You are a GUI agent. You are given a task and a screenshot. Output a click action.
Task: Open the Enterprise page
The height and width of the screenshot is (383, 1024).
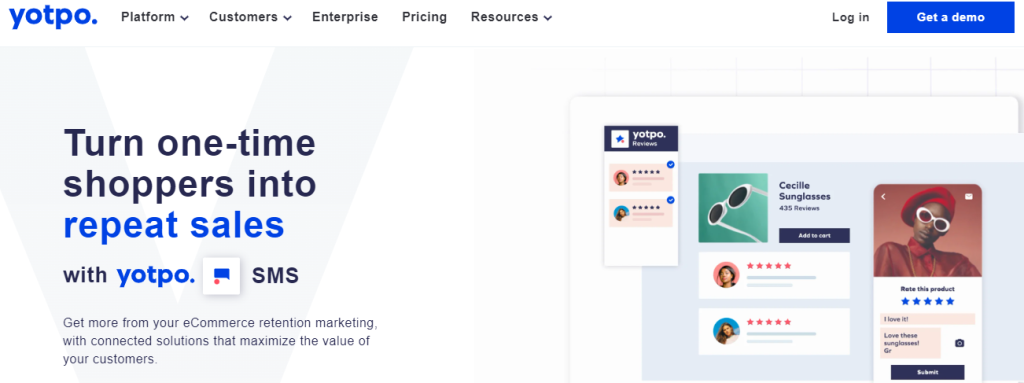[345, 17]
